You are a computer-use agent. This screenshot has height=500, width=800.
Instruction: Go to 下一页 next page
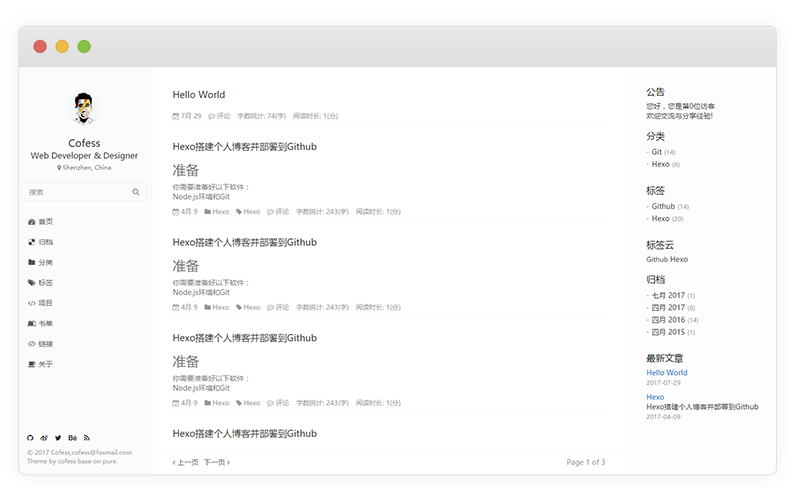216,463
